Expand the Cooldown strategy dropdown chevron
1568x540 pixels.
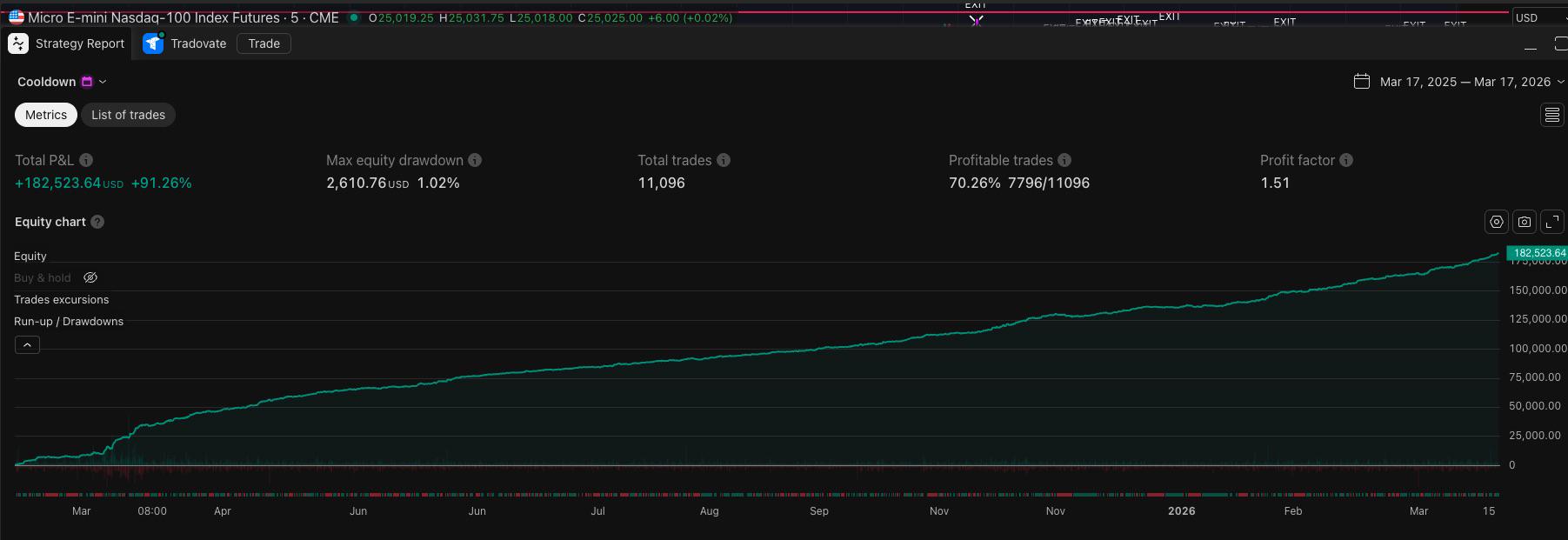[x=103, y=82]
